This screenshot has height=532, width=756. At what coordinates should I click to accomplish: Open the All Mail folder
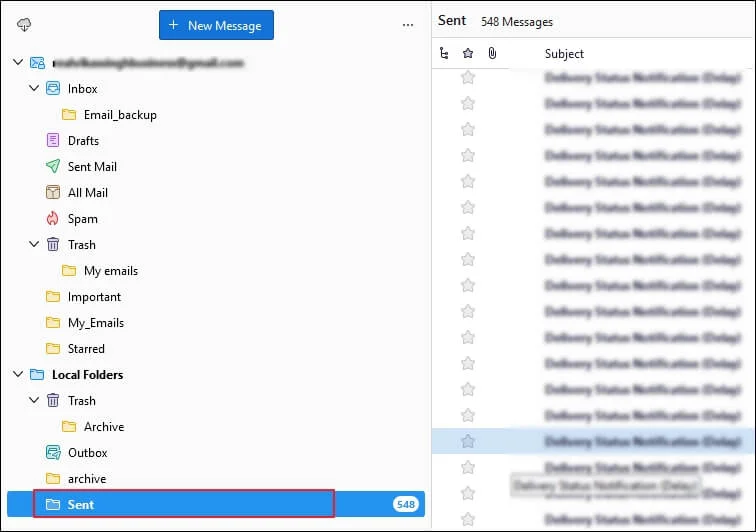pyautogui.click(x=88, y=193)
